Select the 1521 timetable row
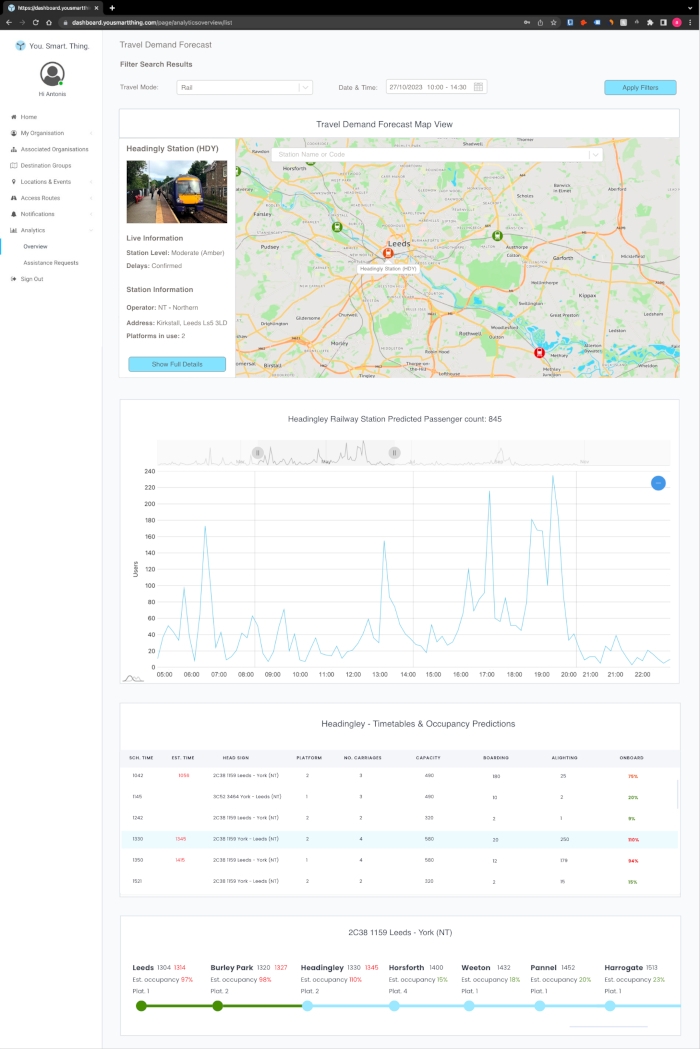 click(x=400, y=882)
